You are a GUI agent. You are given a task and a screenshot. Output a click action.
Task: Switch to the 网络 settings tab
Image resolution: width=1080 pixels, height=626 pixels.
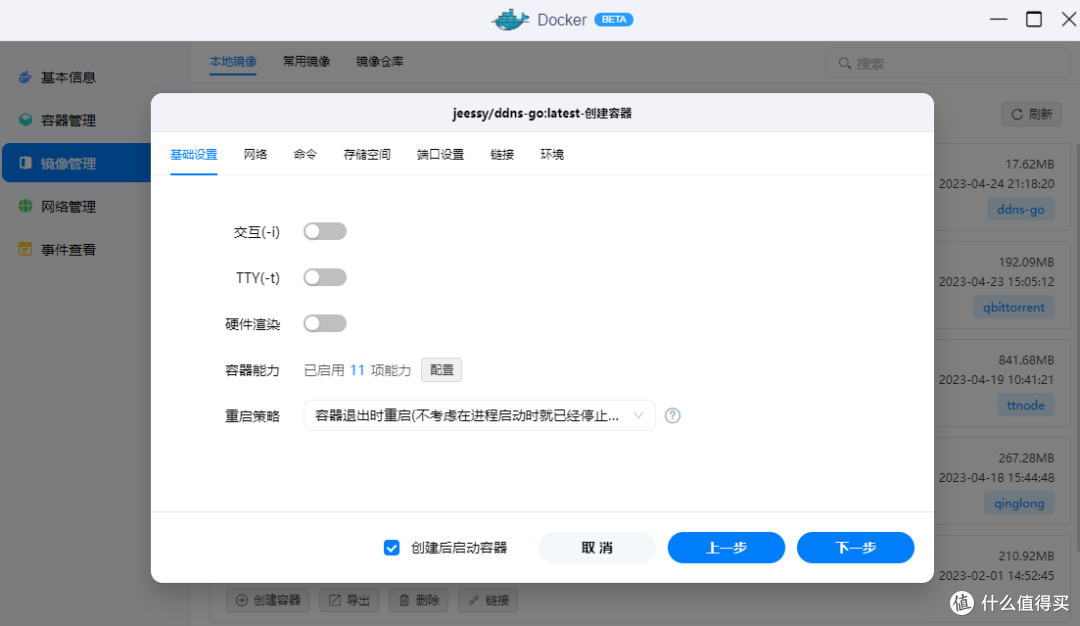point(255,154)
